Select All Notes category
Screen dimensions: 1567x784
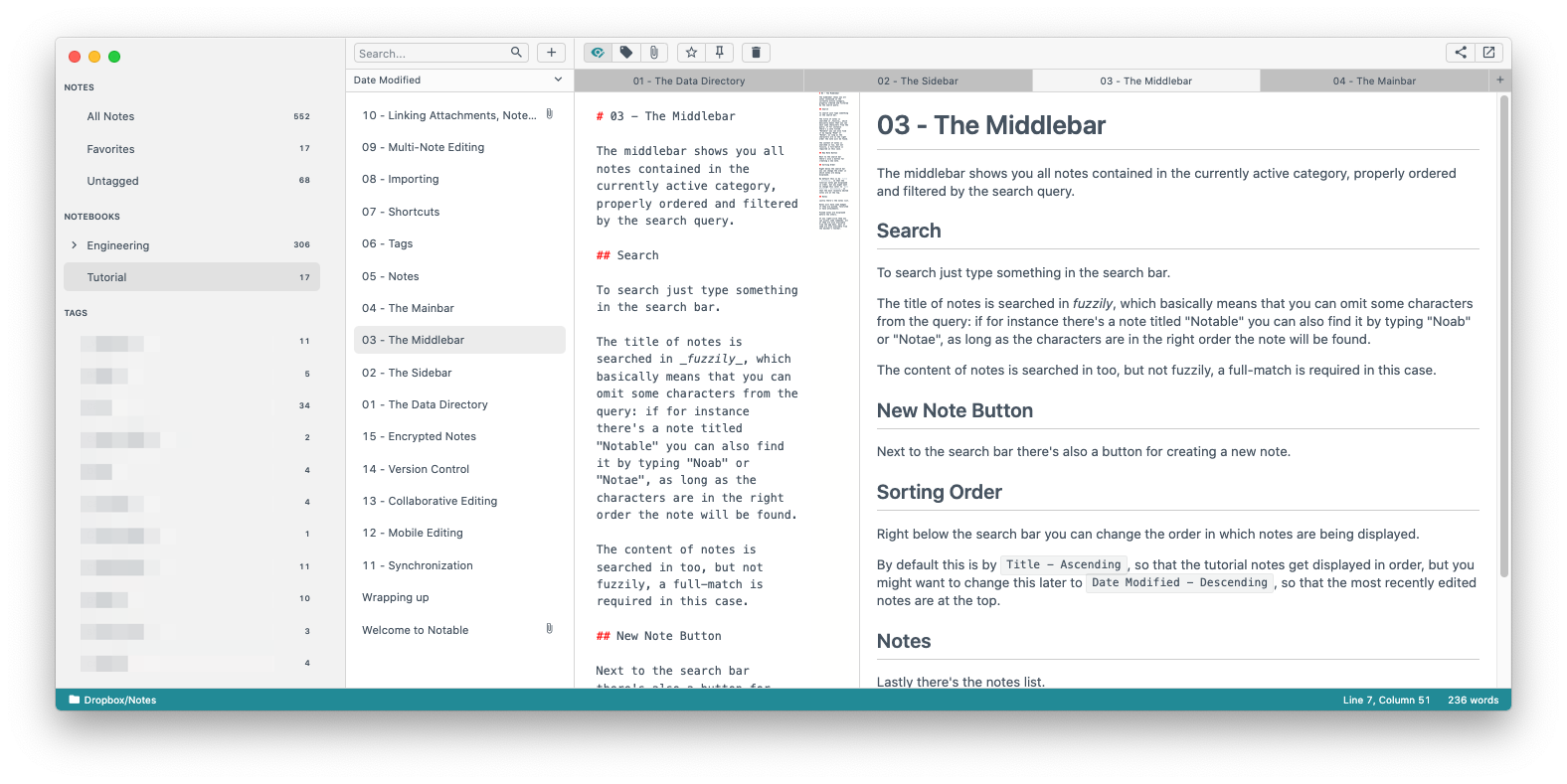point(192,116)
